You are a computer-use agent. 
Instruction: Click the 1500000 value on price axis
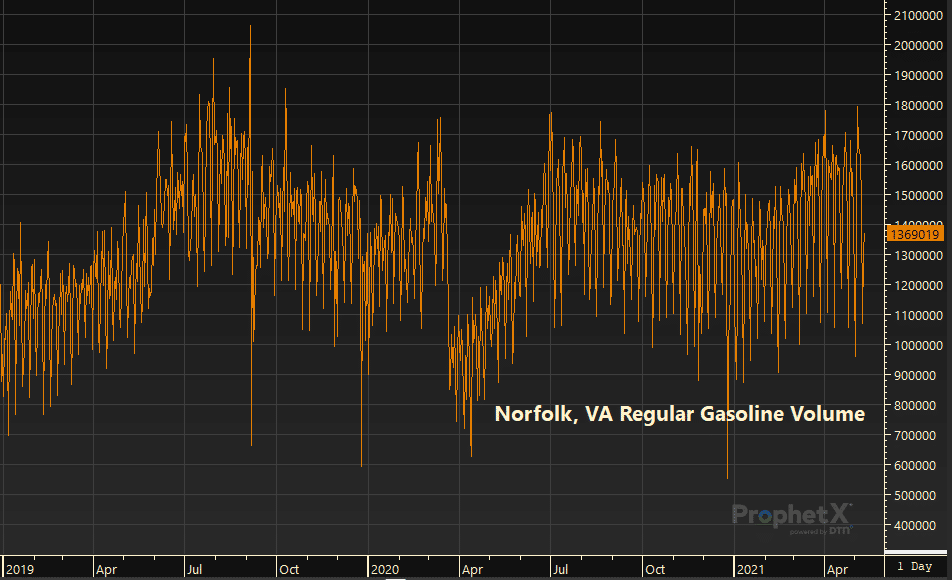click(918, 196)
